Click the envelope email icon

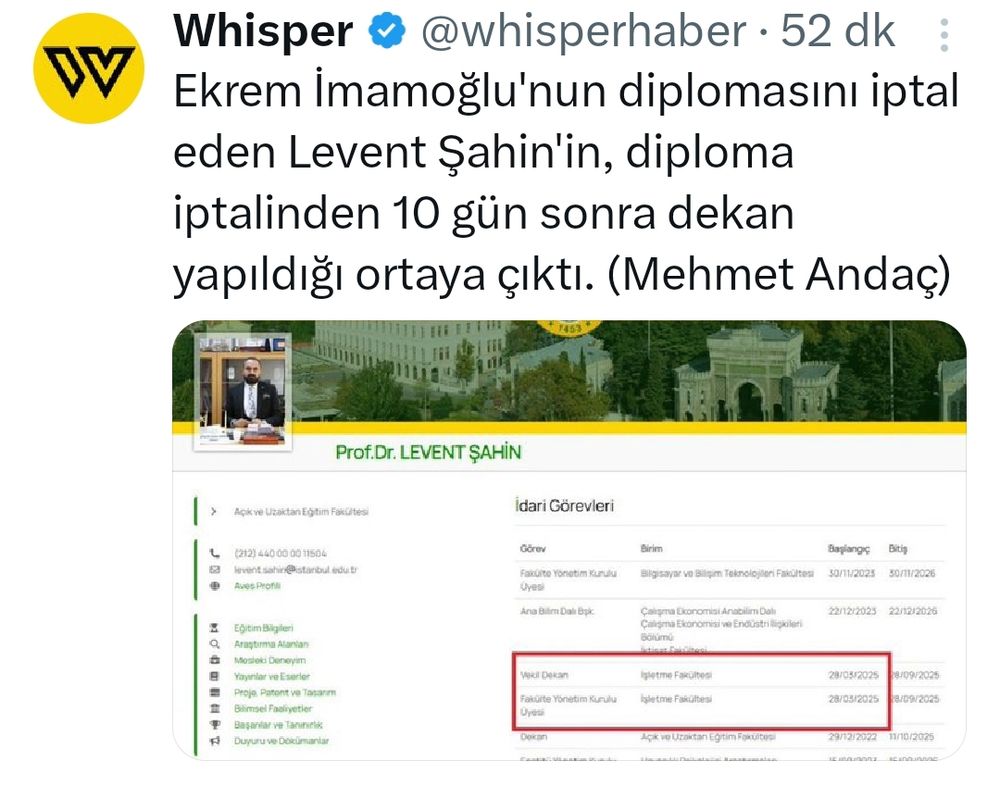tap(215, 569)
